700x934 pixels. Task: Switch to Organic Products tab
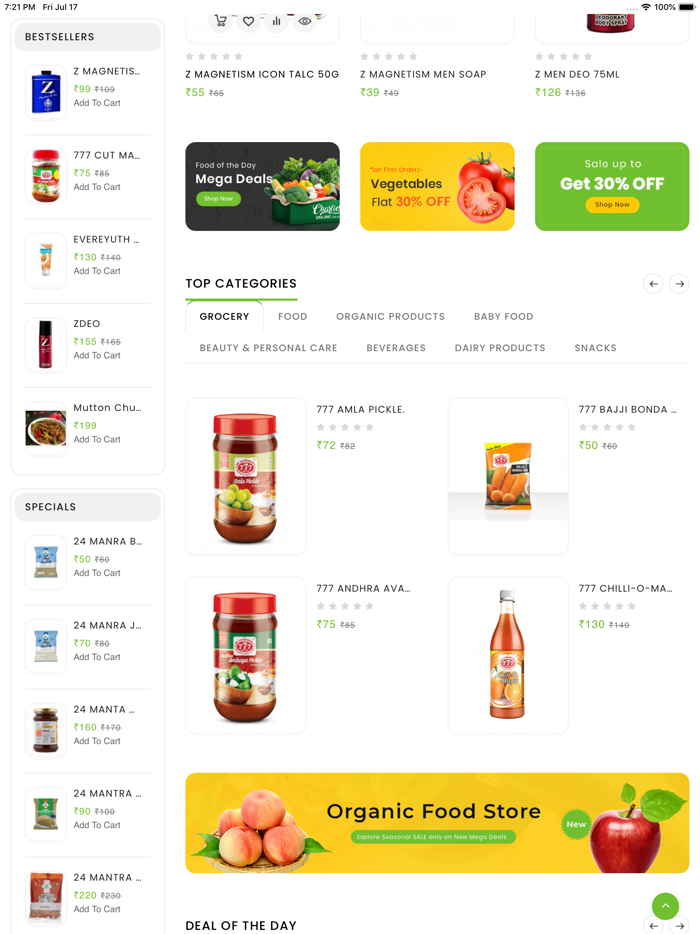click(x=390, y=316)
